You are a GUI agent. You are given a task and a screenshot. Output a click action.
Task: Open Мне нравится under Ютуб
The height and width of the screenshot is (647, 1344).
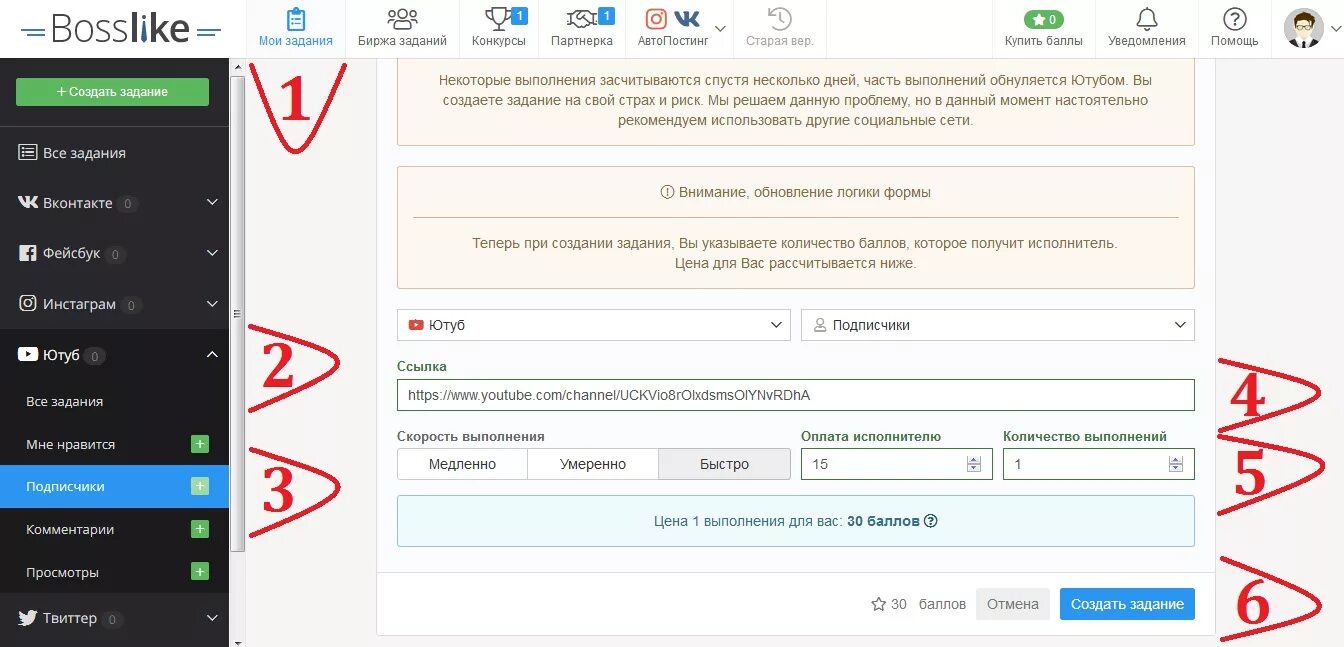(70, 444)
